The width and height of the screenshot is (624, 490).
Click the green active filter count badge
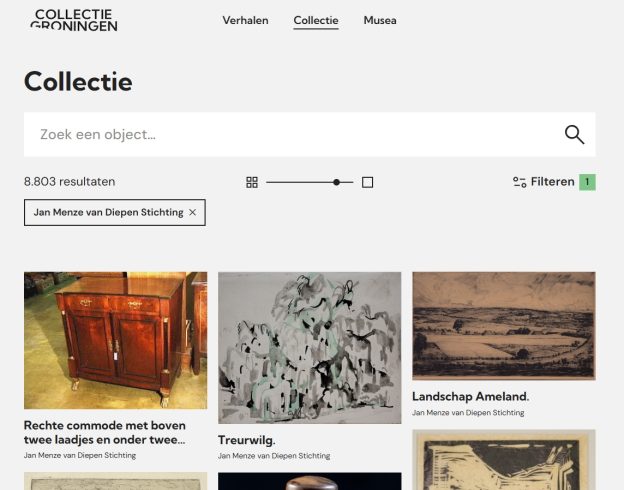pyautogui.click(x=587, y=182)
